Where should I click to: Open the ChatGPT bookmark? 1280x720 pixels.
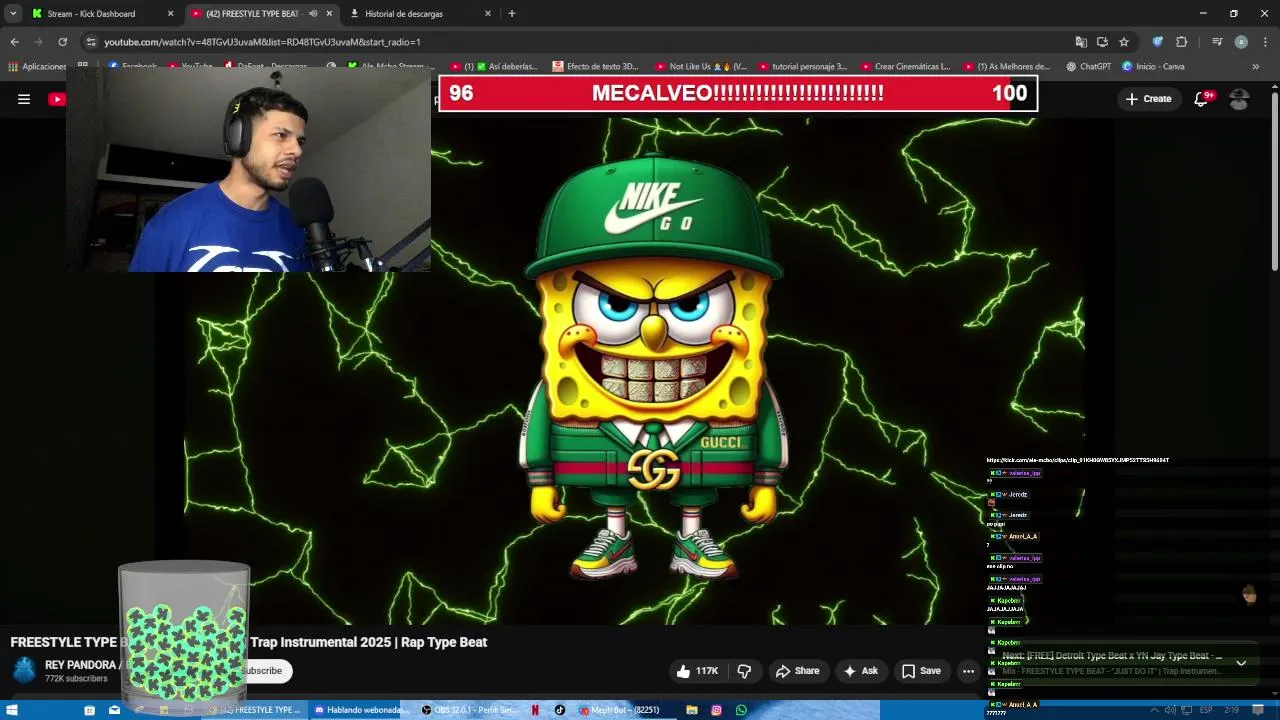point(1088,67)
